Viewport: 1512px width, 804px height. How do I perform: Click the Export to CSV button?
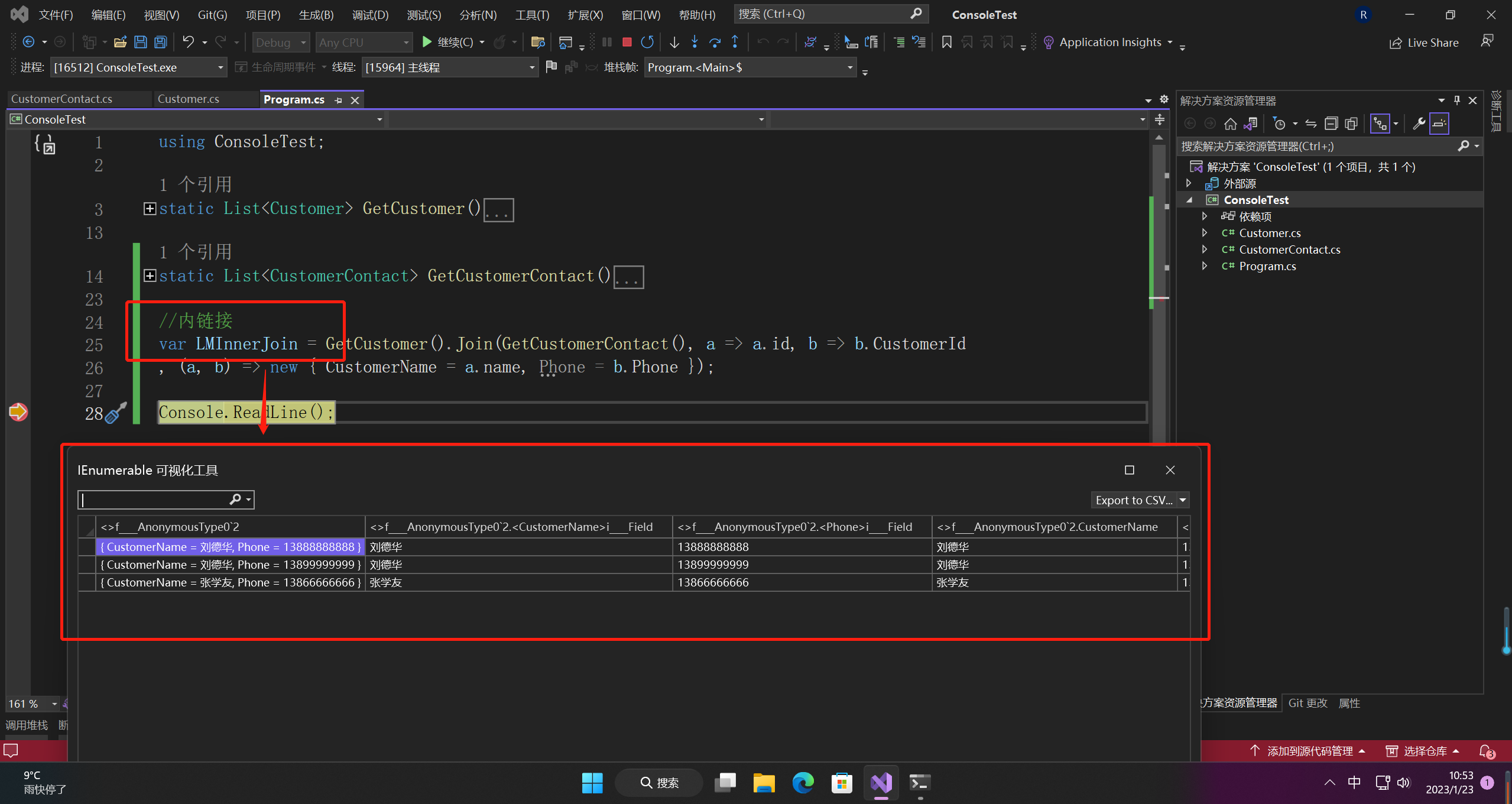tap(1133, 500)
